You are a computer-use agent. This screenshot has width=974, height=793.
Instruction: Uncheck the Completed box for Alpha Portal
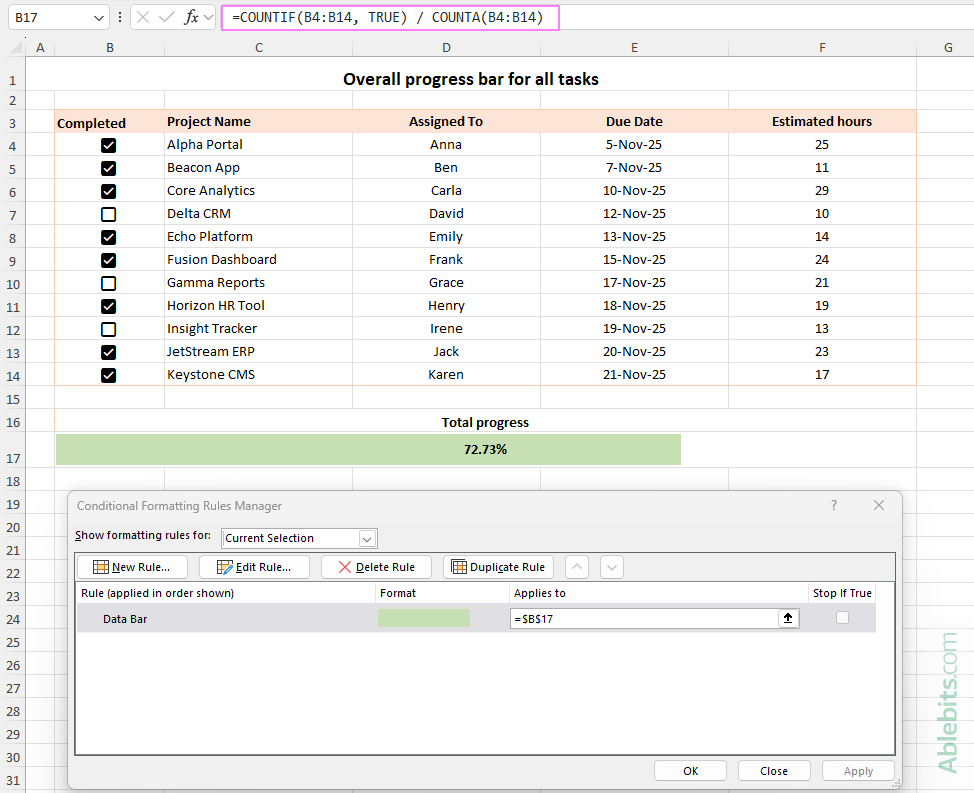[108, 144]
